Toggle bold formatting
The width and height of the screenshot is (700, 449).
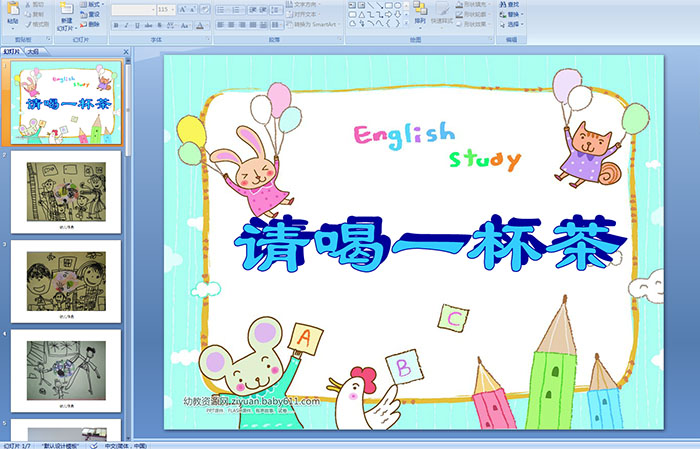[x=115, y=25]
